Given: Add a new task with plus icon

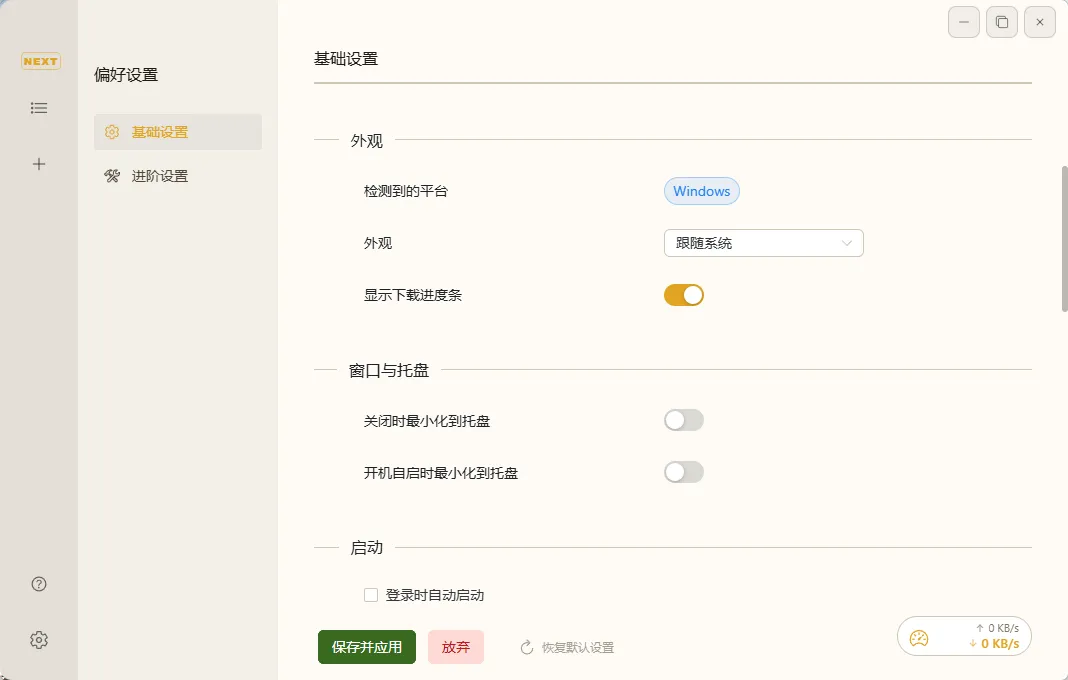Looking at the screenshot, I should [39, 164].
